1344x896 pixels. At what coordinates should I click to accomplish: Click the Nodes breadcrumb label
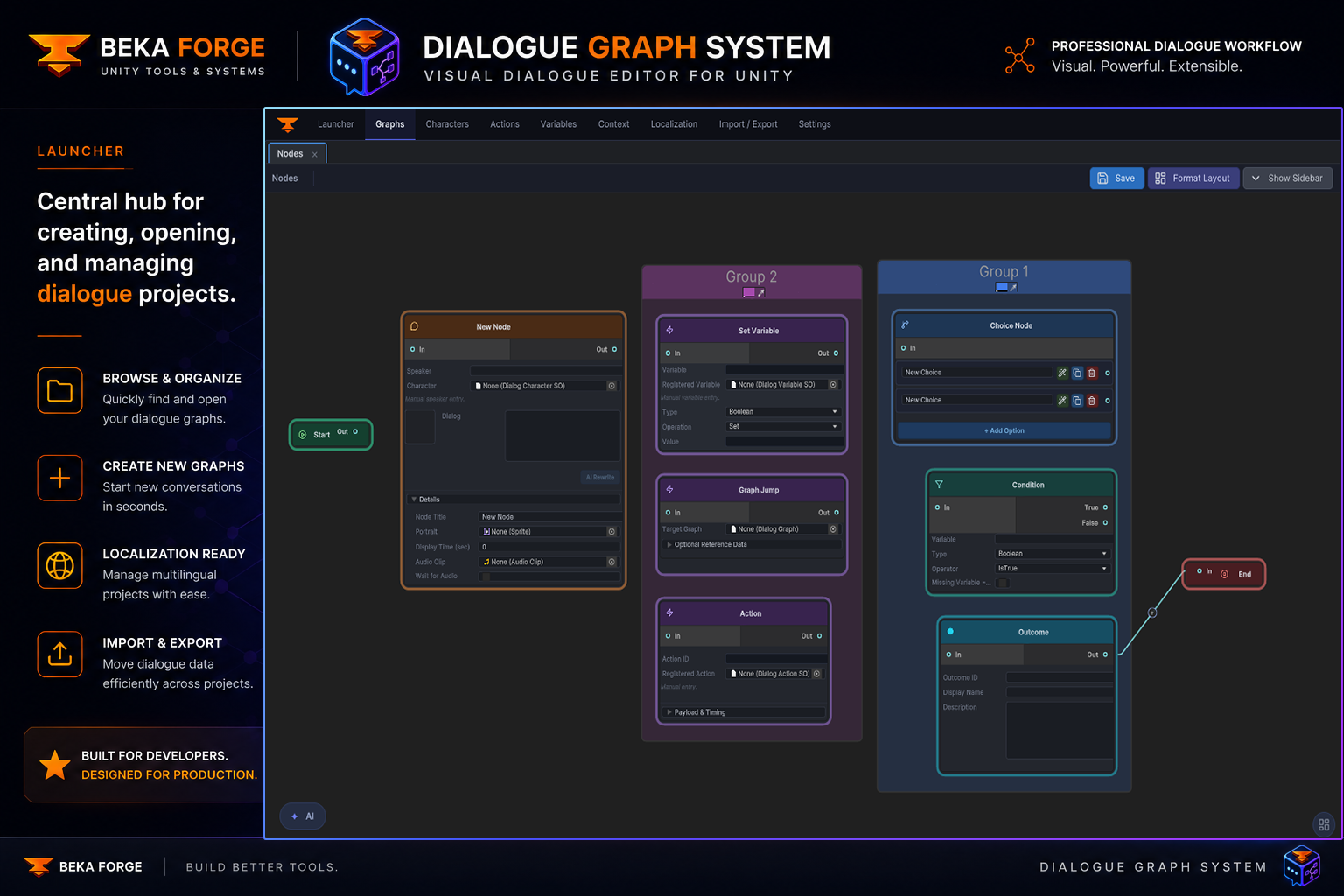pos(284,178)
